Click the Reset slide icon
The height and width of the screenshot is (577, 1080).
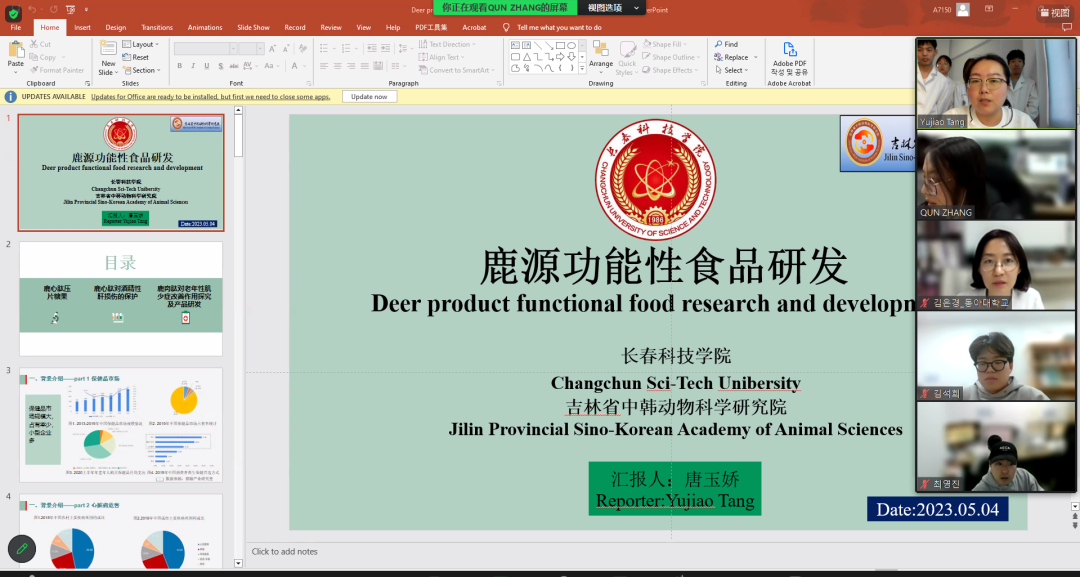coord(136,57)
